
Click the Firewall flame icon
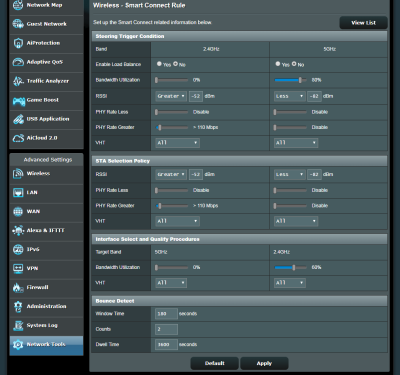[18, 287]
